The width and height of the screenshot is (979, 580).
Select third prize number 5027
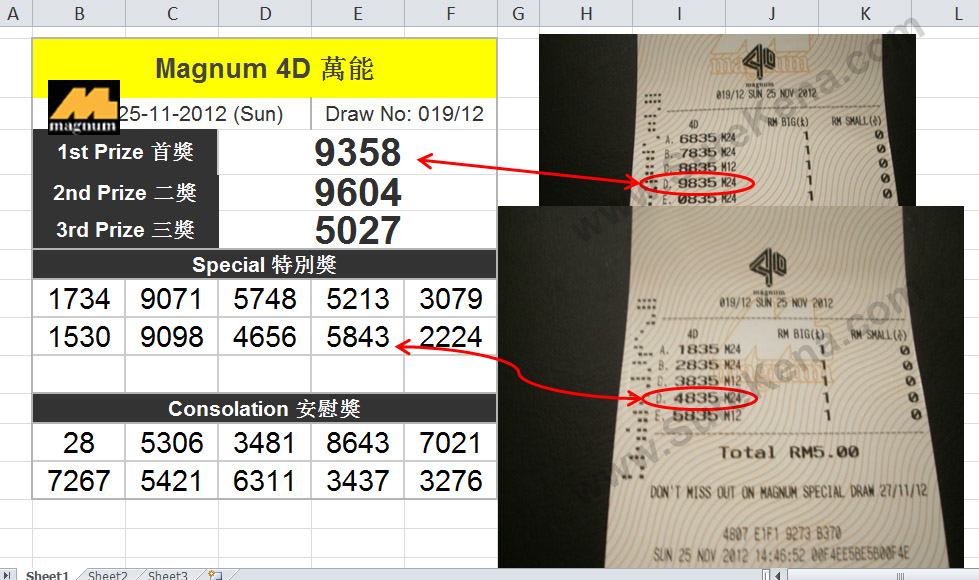pyautogui.click(x=358, y=230)
